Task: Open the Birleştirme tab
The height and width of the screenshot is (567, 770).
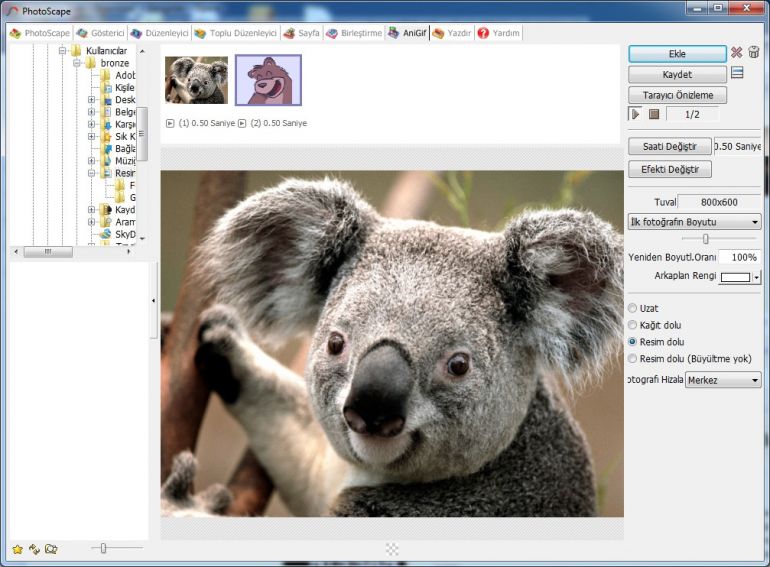Action: [354, 33]
